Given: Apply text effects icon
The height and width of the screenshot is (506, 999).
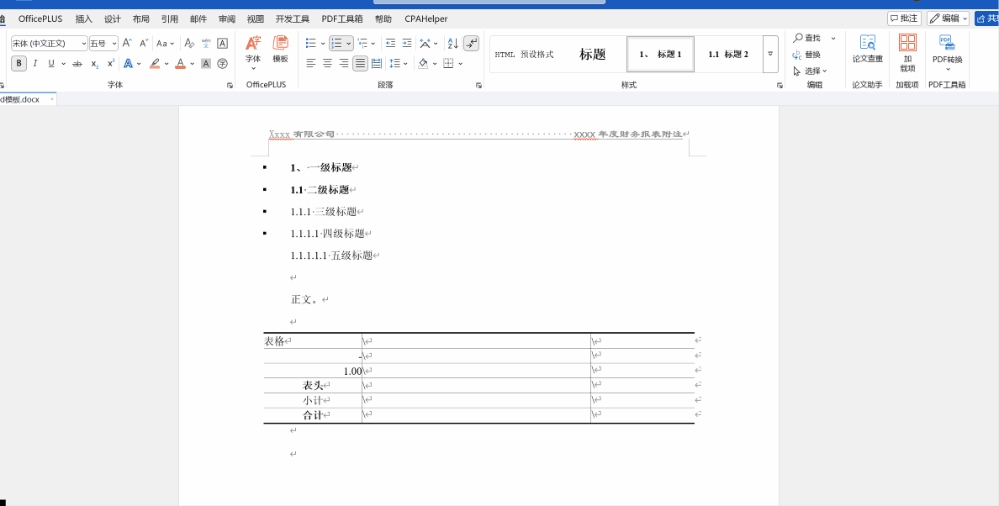Looking at the screenshot, I should coord(128,63).
